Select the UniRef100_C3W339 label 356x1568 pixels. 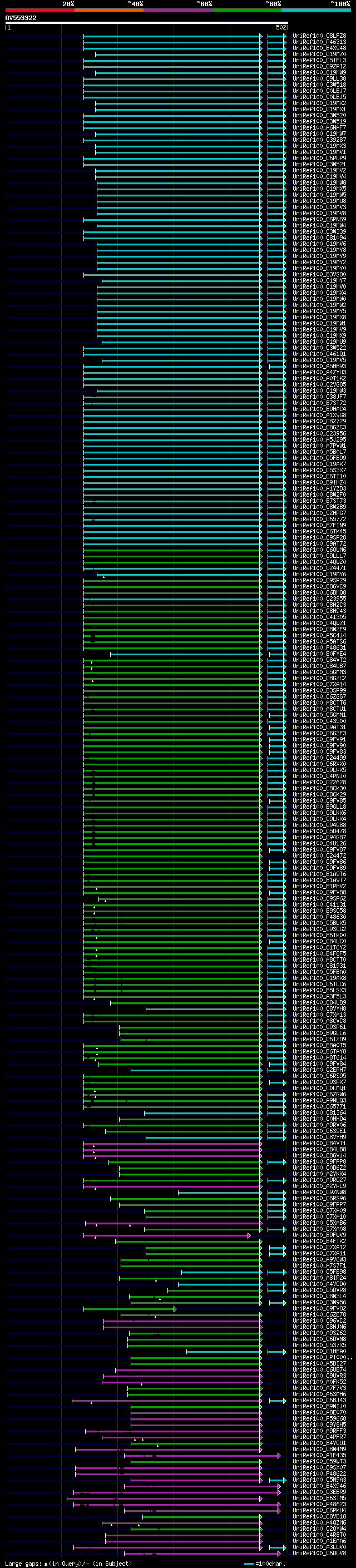click(319, 232)
